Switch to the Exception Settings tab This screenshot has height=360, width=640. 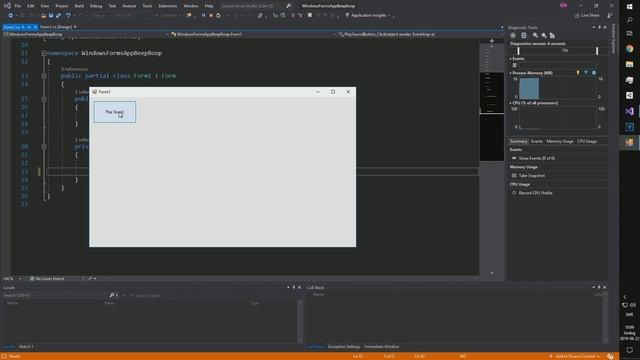tap(344, 347)
